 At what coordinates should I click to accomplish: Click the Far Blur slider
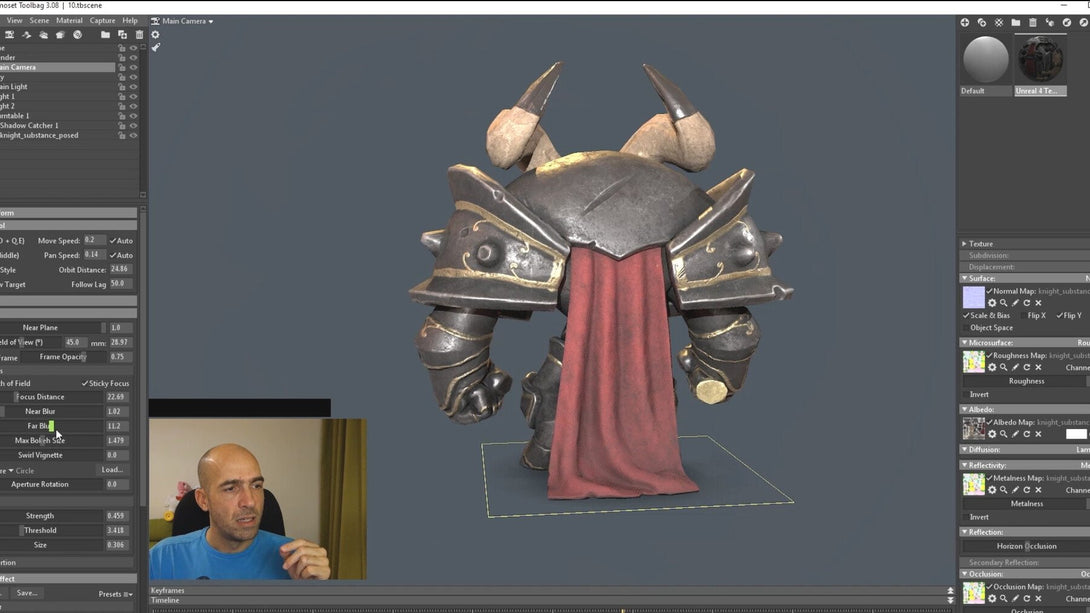[51, 426]
